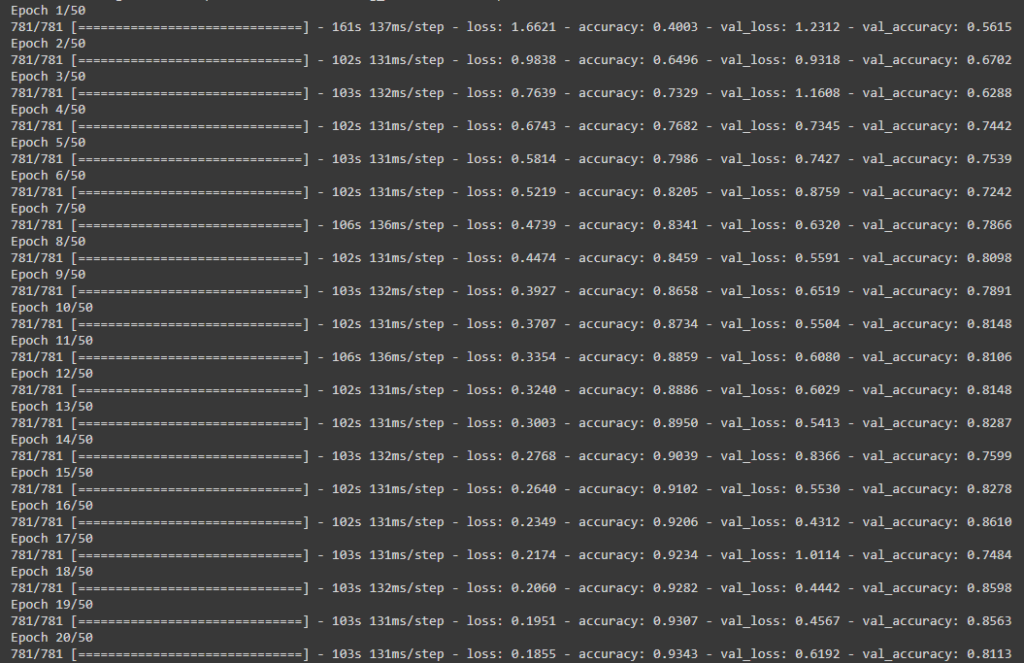Click val_accuracy value 0.7891
The width and height of the screenshot is (1024, 663).
(x=989, y=291)
